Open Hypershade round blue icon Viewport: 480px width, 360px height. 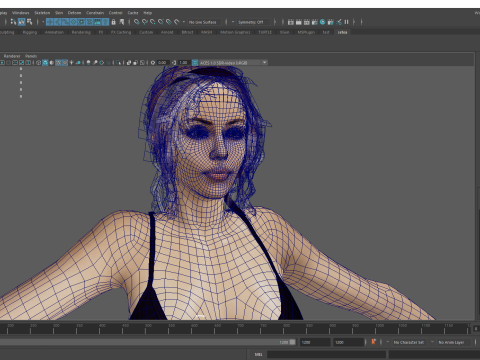click(322, 22)
